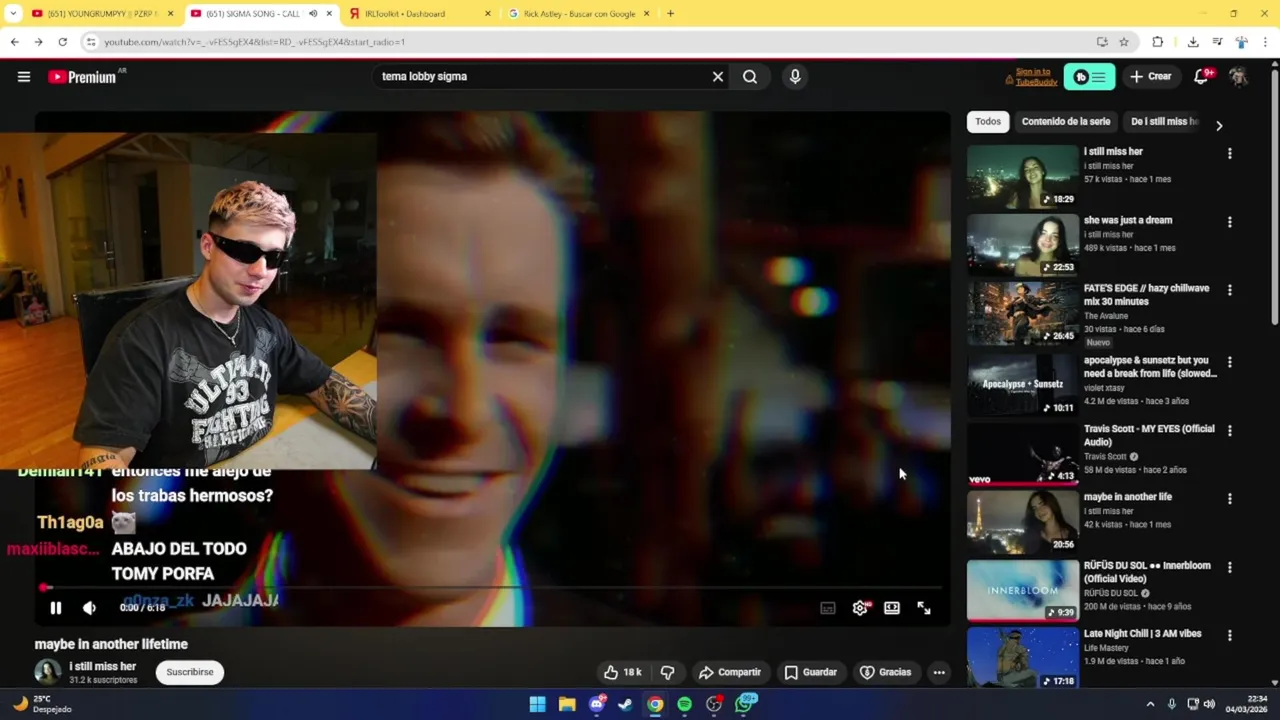Open Chrome extensions puzzle icon
The image size is (1280, 720).
tap(1158, 42)
